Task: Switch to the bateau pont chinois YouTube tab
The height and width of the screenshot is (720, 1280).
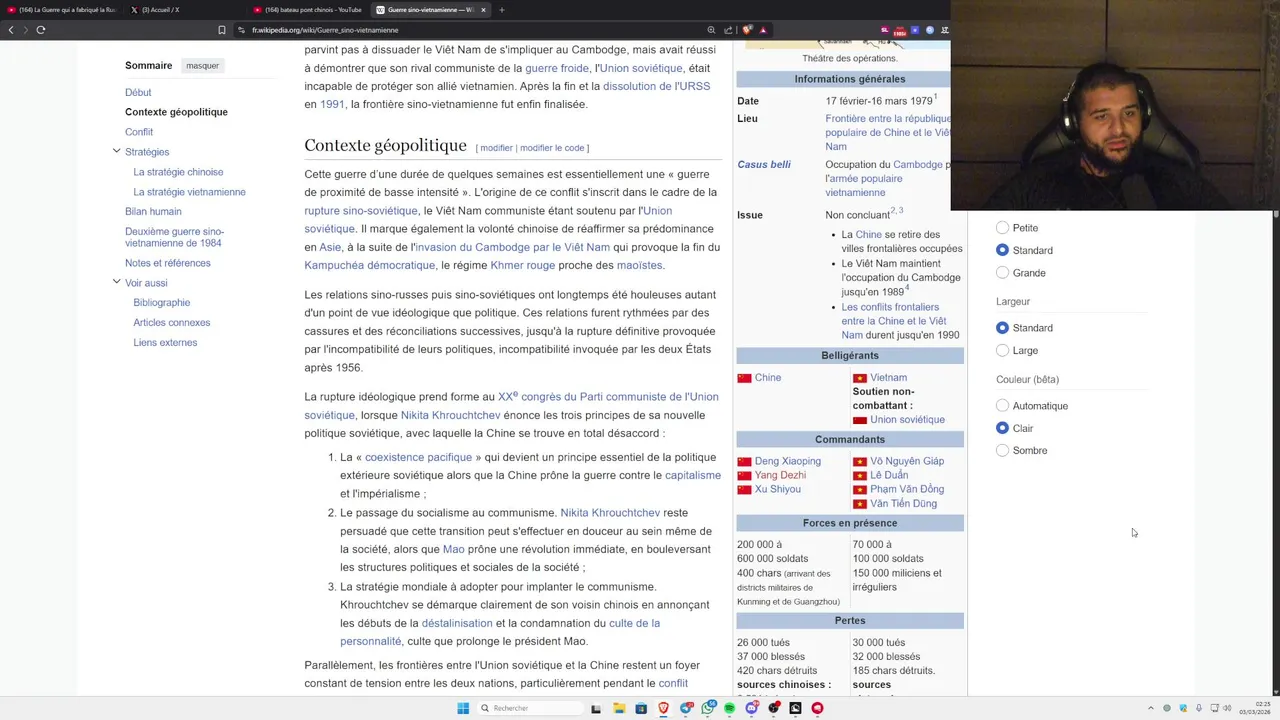Action: coord(308,10)
